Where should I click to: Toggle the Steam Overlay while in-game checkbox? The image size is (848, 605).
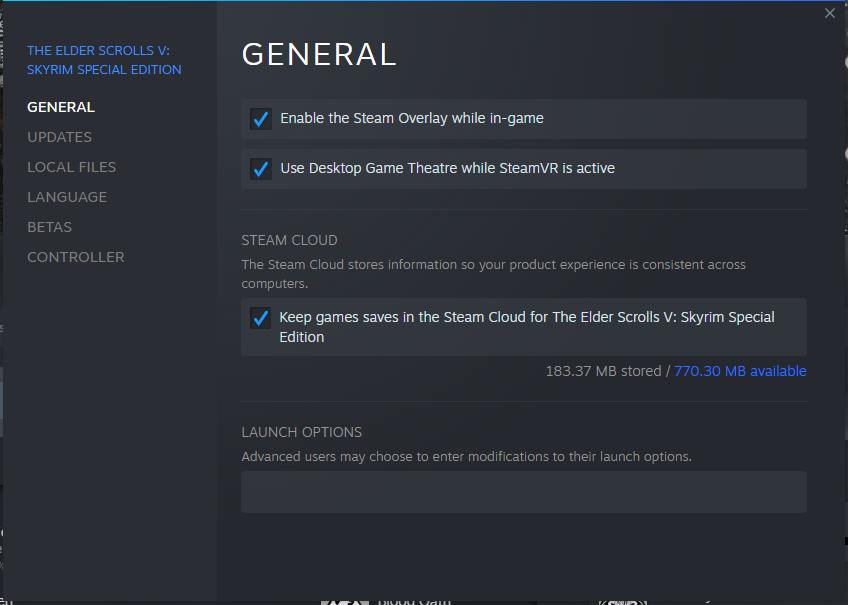tap(261, 119)
